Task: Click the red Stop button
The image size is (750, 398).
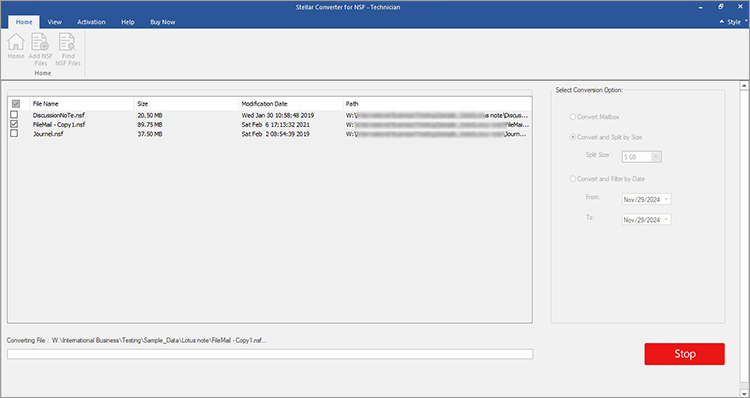Action: pos(684,354)
